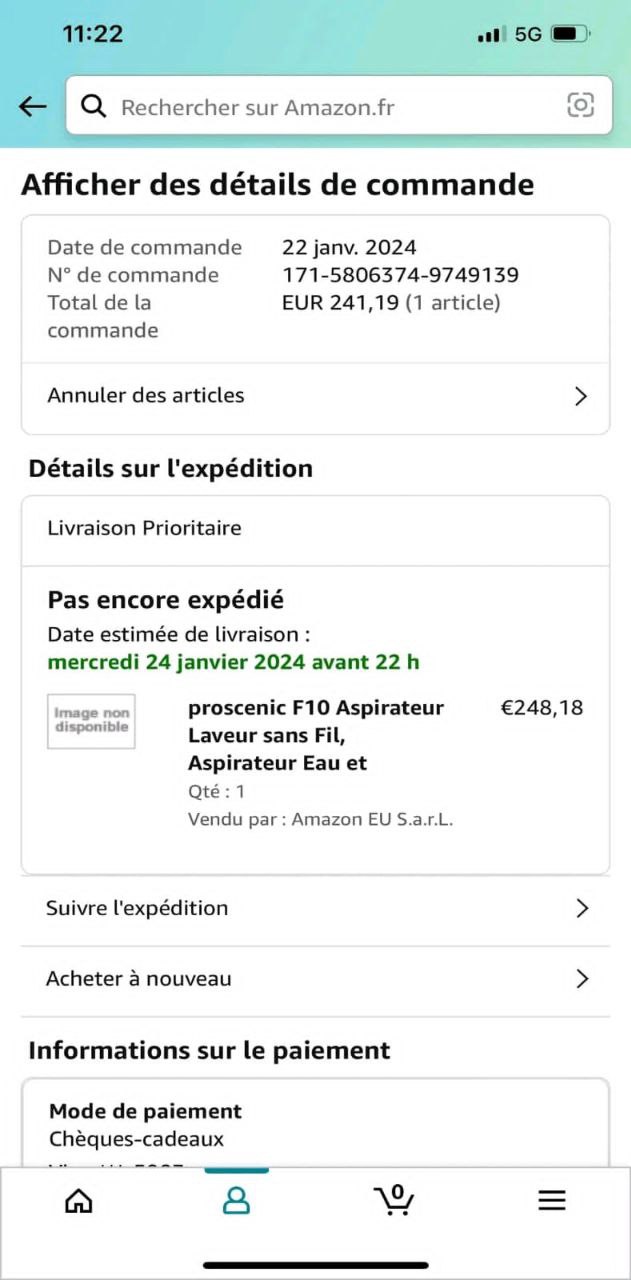Open the account profile icon
The width and height of the screenshot is (631, 1280).
(236, 1200)
